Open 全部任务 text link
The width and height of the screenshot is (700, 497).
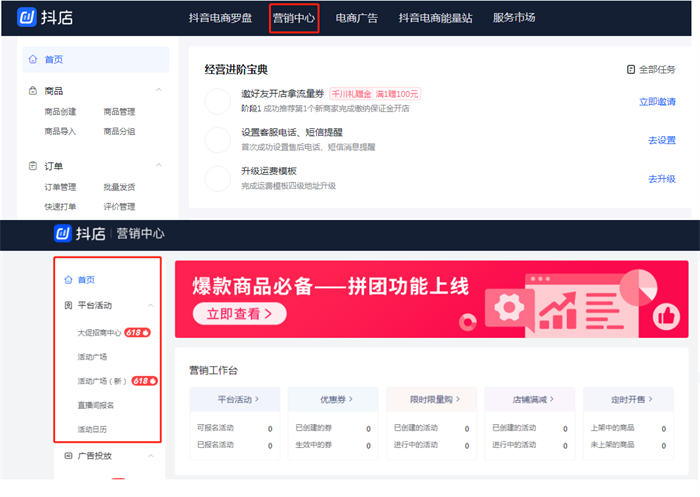(x=657, y=70)
